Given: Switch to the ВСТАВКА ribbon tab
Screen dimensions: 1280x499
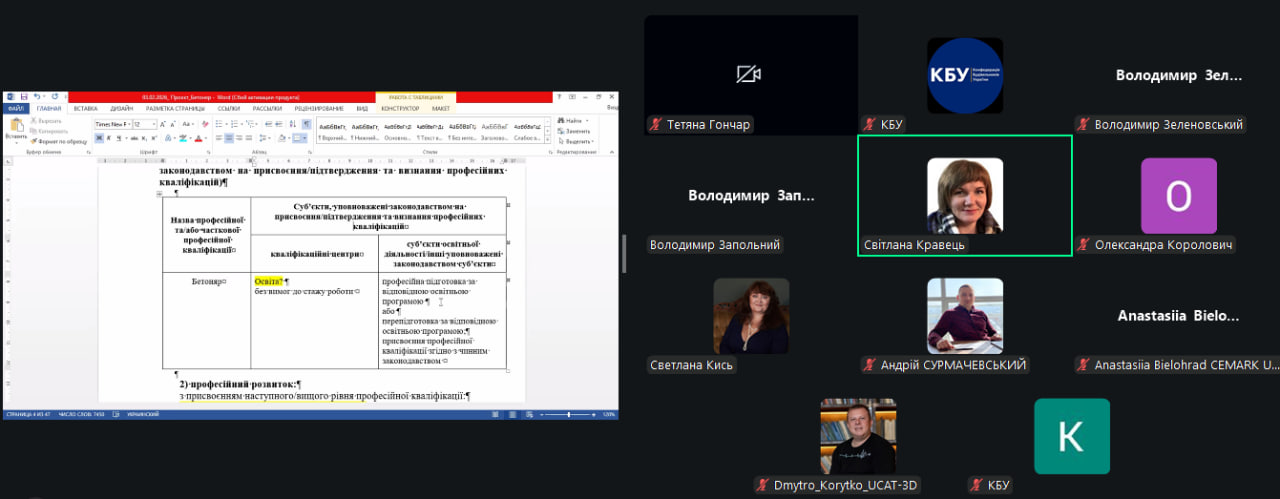Looking at the screenshot, I should tap(85, 108).
